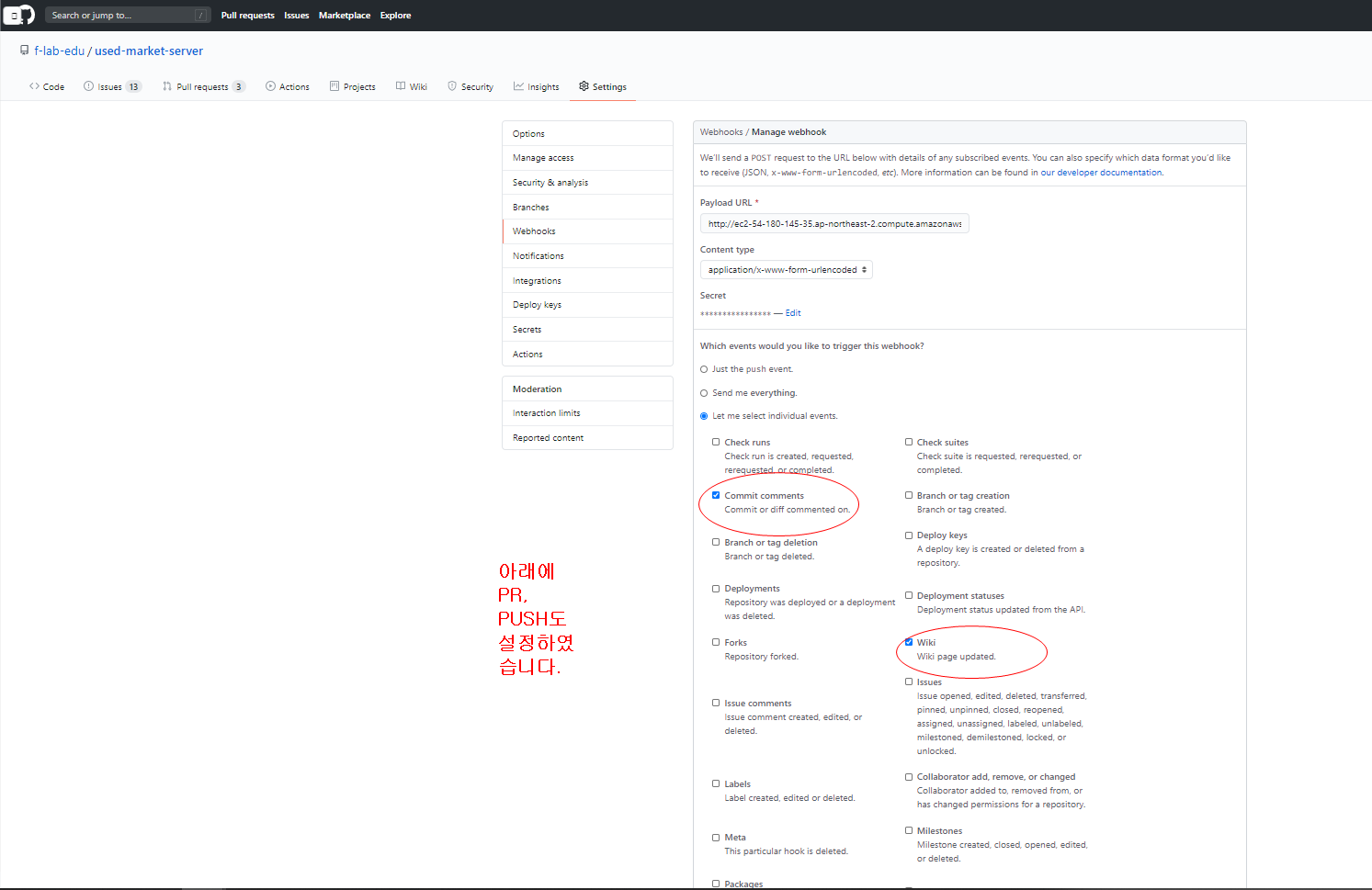Select Manage access in sidebar
Screen dimensions: 1372x890
(588, 158)
